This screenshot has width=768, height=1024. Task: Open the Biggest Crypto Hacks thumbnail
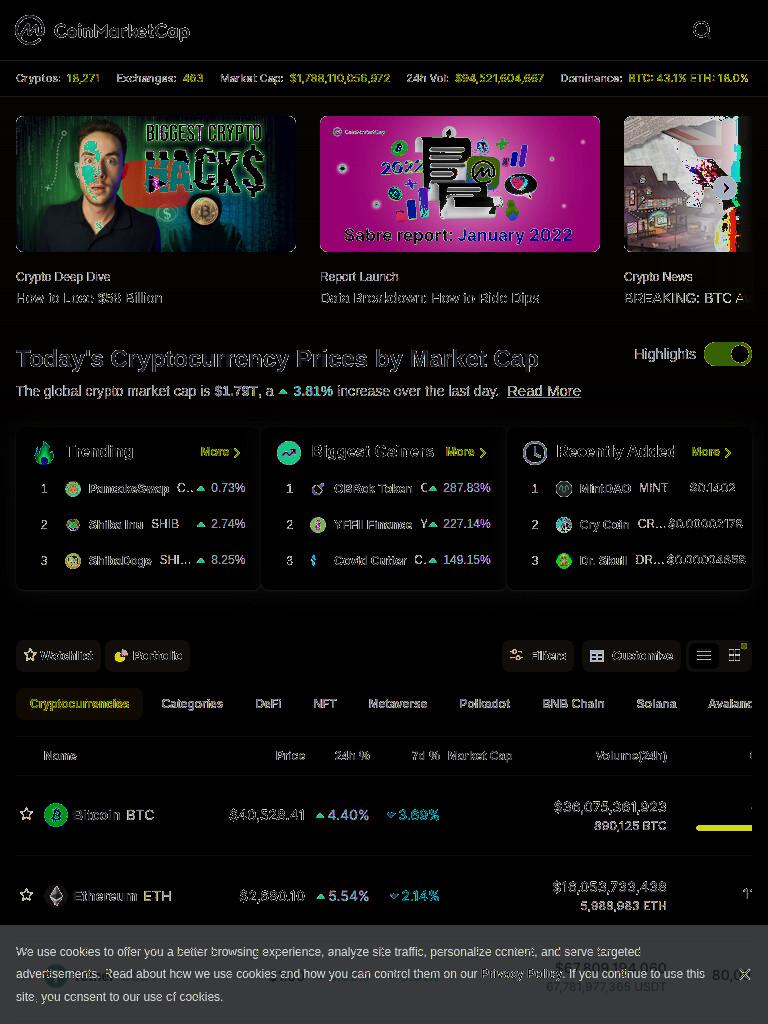156,184
